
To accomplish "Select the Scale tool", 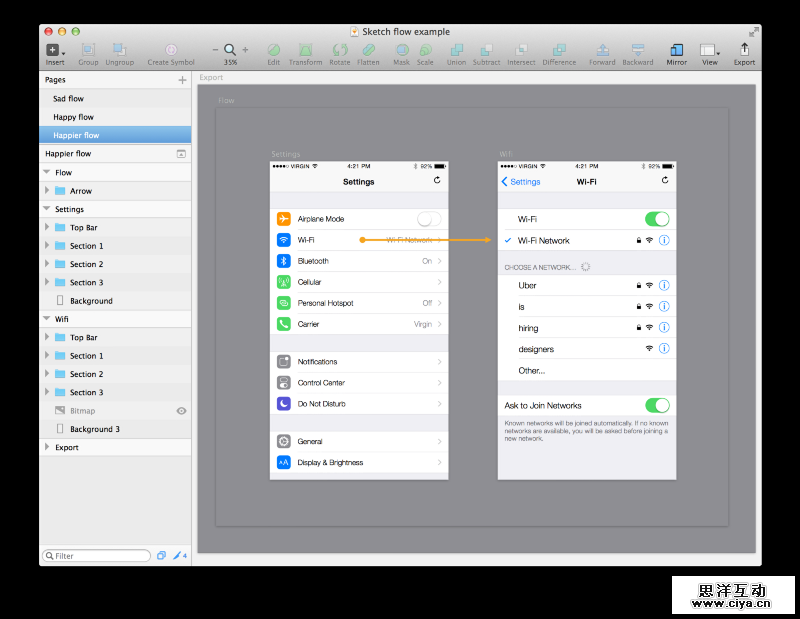I will click(425, 47).
